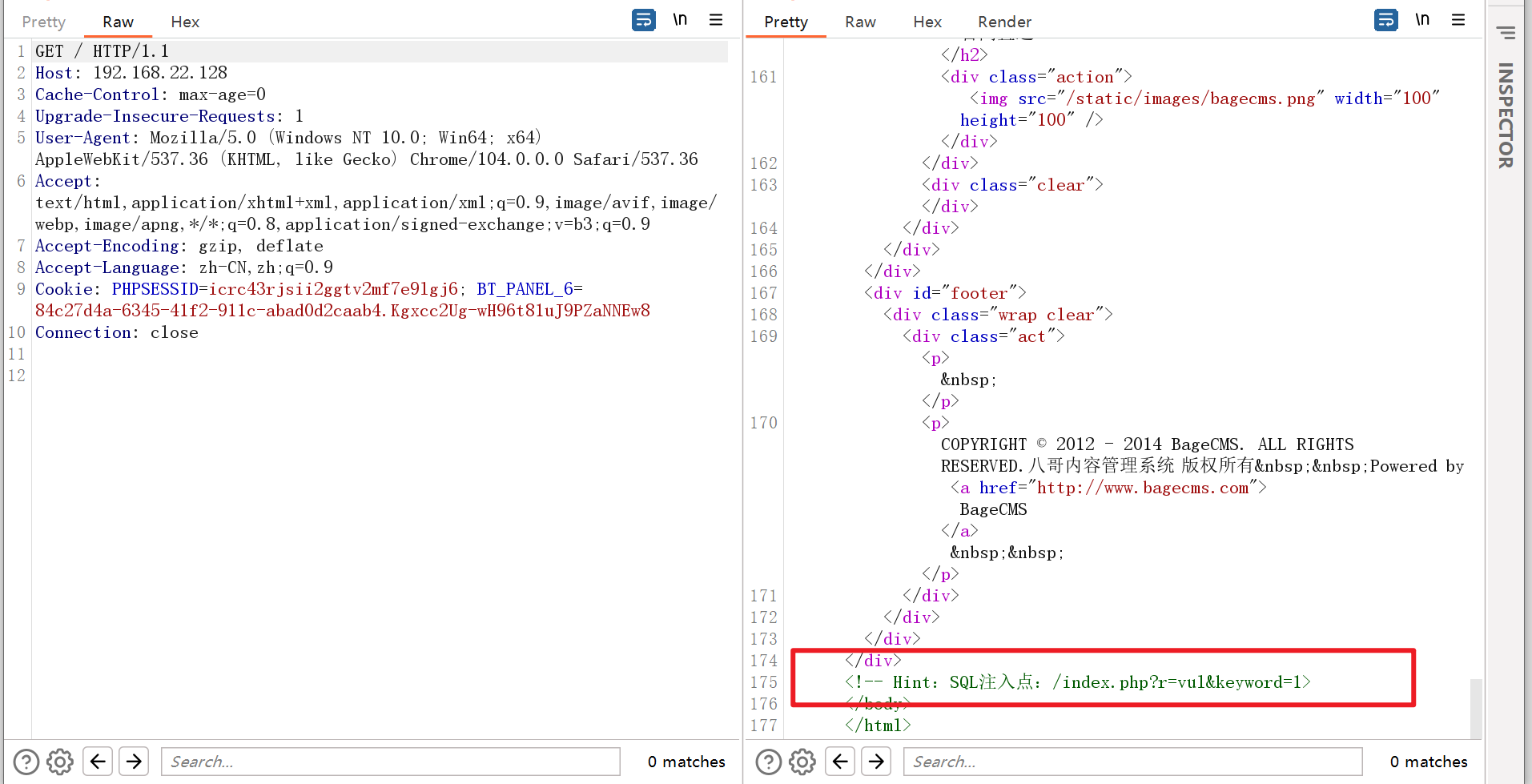Viewport: 1532px width, 784px height.
Task: Focus the response search field
Action: pyautogui.click(x=1133, y=762)
